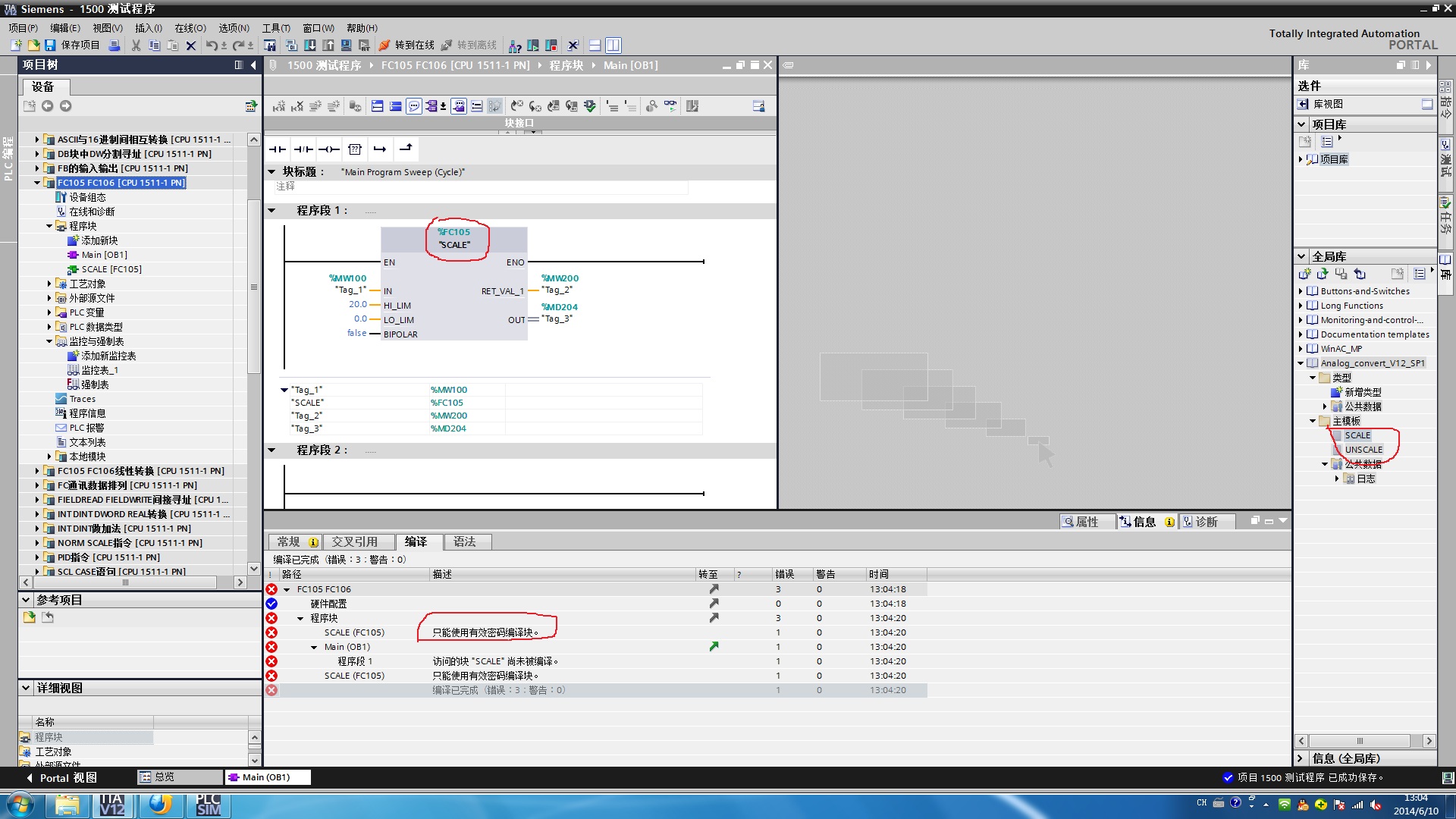This screenshot has width=1456, height=819.
Task: Select SCALE [FC105] block in tree
Action: pos(111,269)
